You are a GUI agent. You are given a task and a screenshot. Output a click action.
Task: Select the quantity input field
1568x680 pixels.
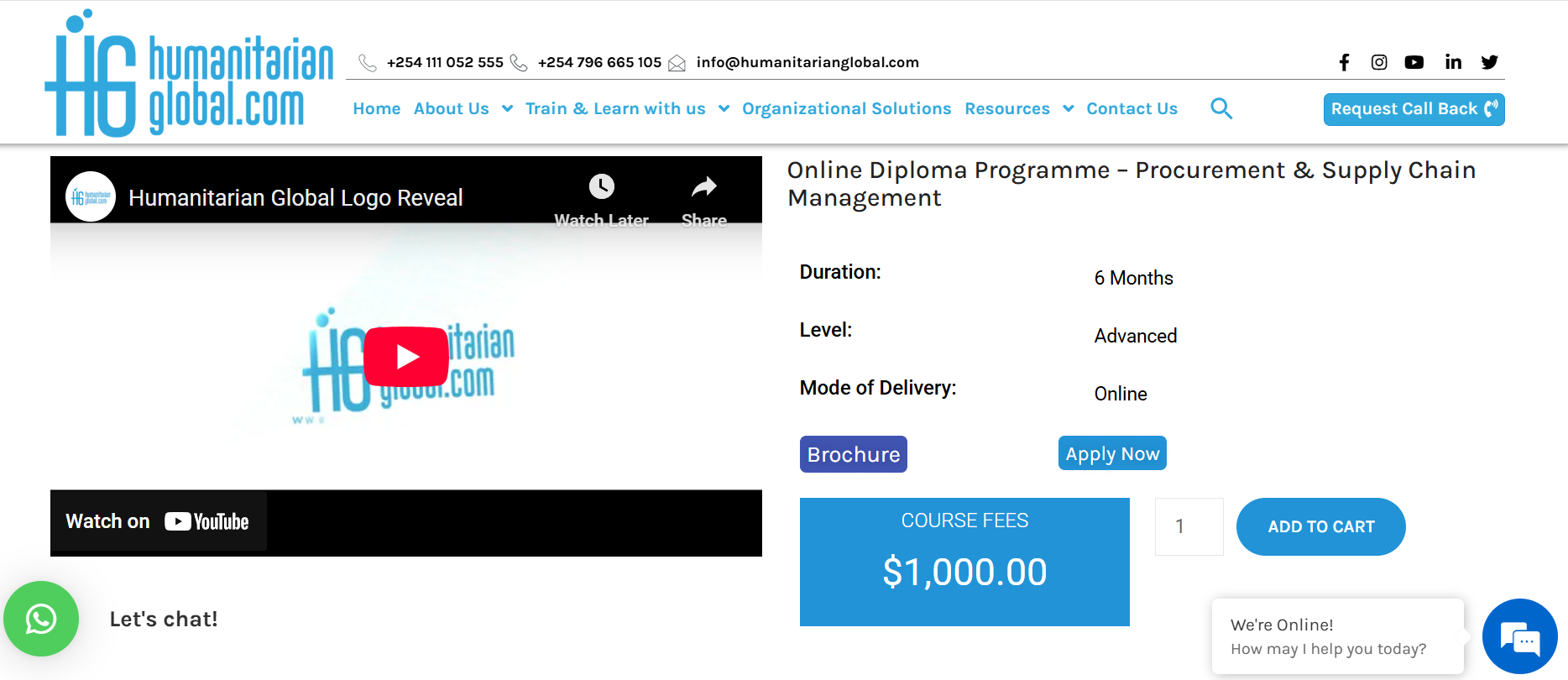coord(1189,526)
